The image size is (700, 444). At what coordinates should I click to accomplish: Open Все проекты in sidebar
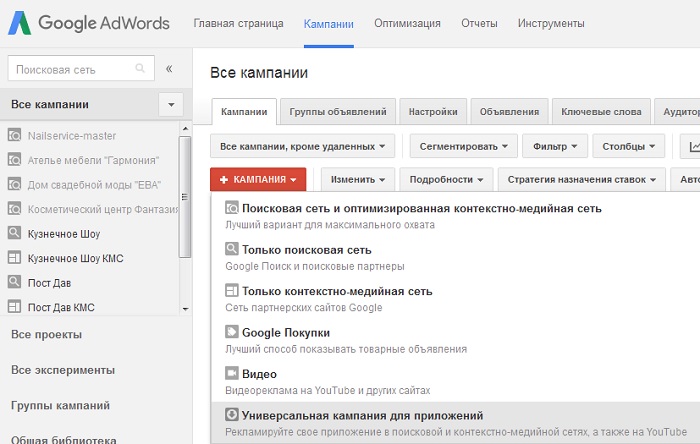pyautogui.click(x=46, y=334)
